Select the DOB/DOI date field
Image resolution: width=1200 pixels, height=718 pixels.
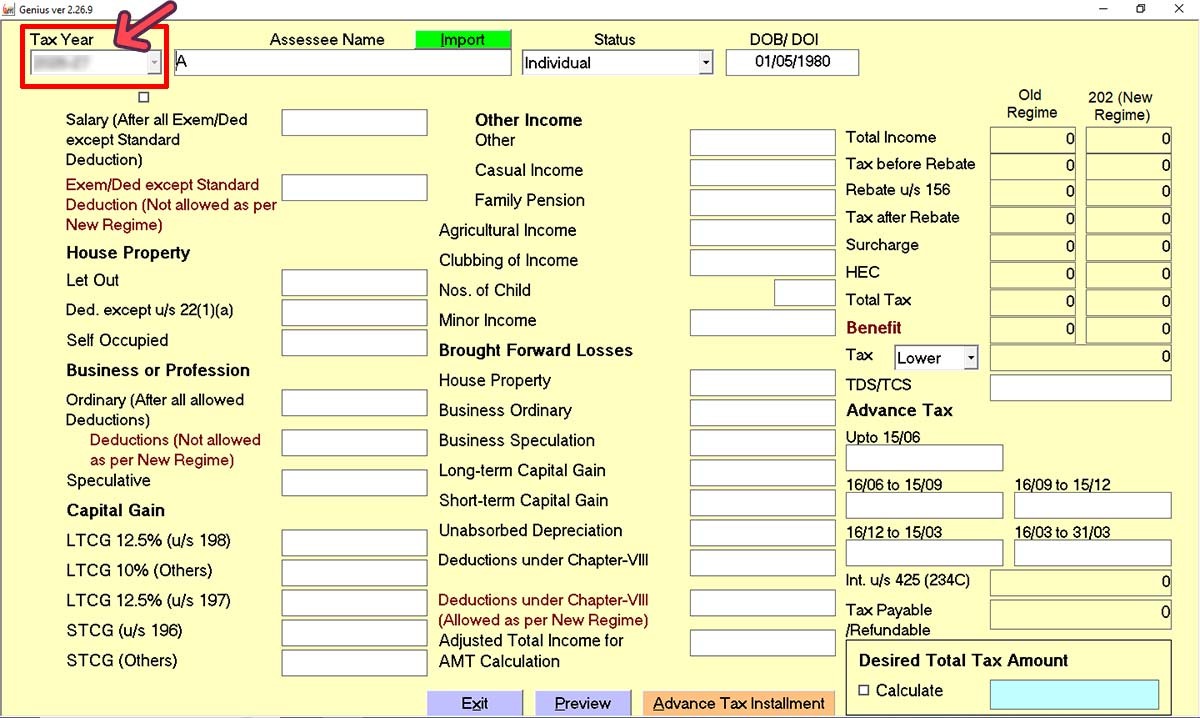click(x=792, y=62)
